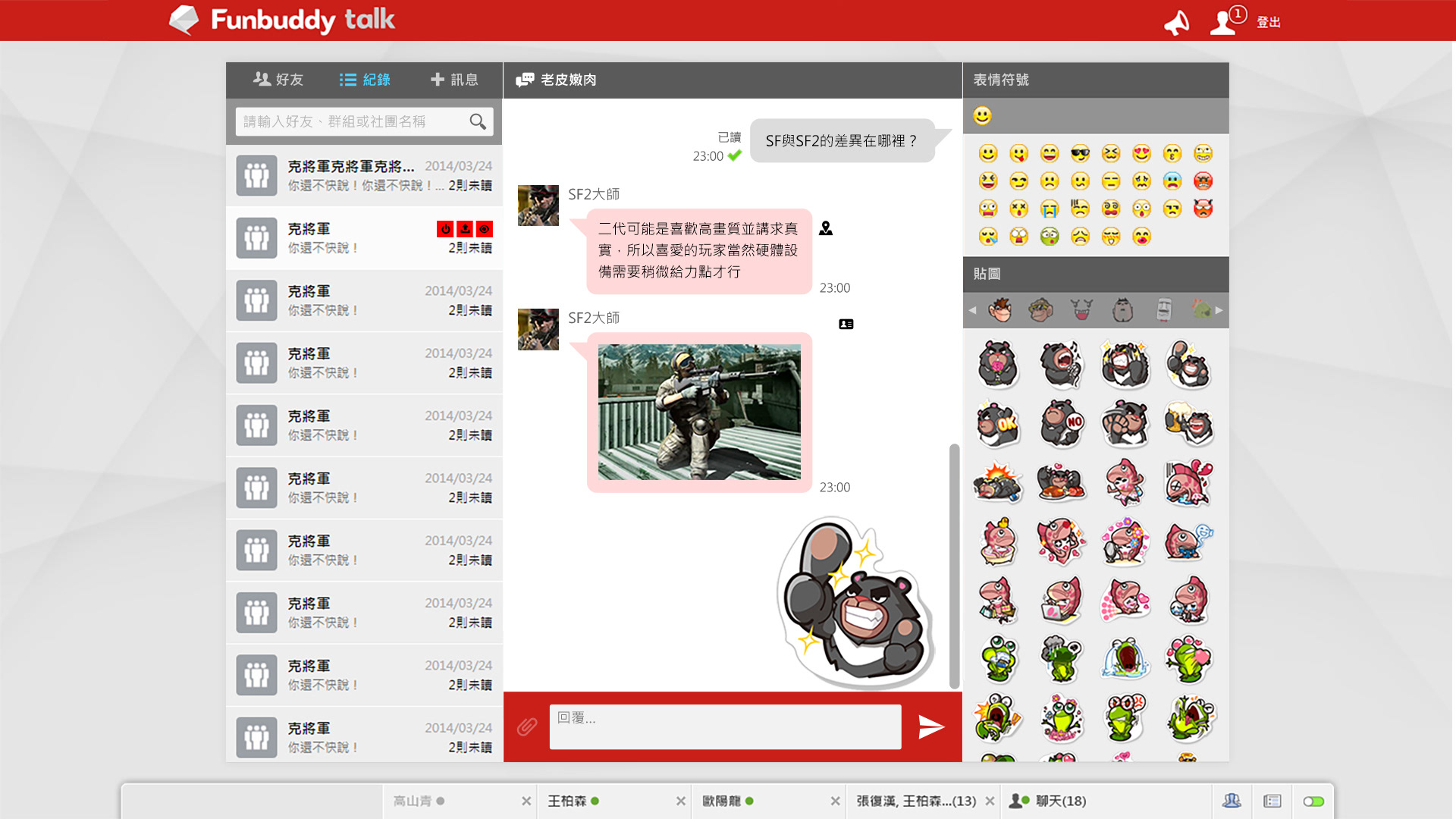
Task: Click the megaphone announcement icon
Action: point(1176,23)
